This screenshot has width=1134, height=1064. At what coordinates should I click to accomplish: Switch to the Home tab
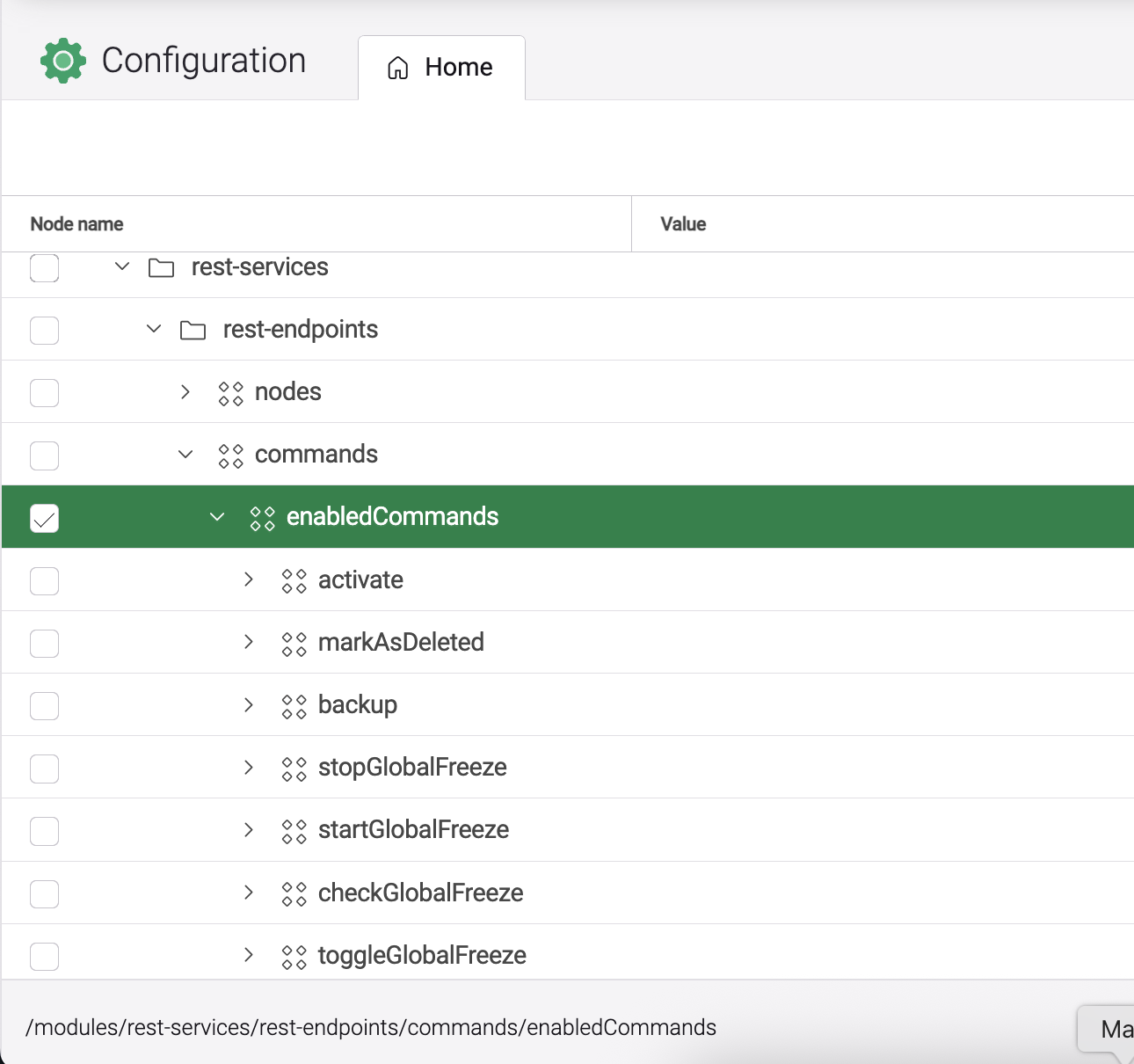pos(441,68)
